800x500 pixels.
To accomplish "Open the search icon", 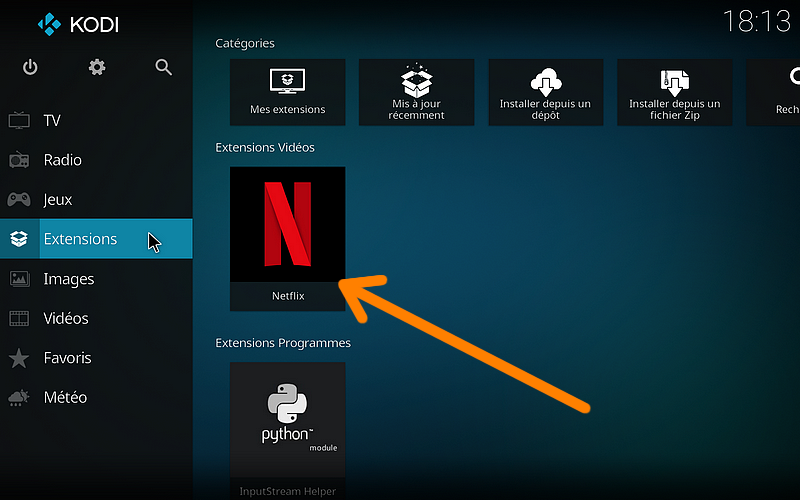I will (x=163, y=67).
